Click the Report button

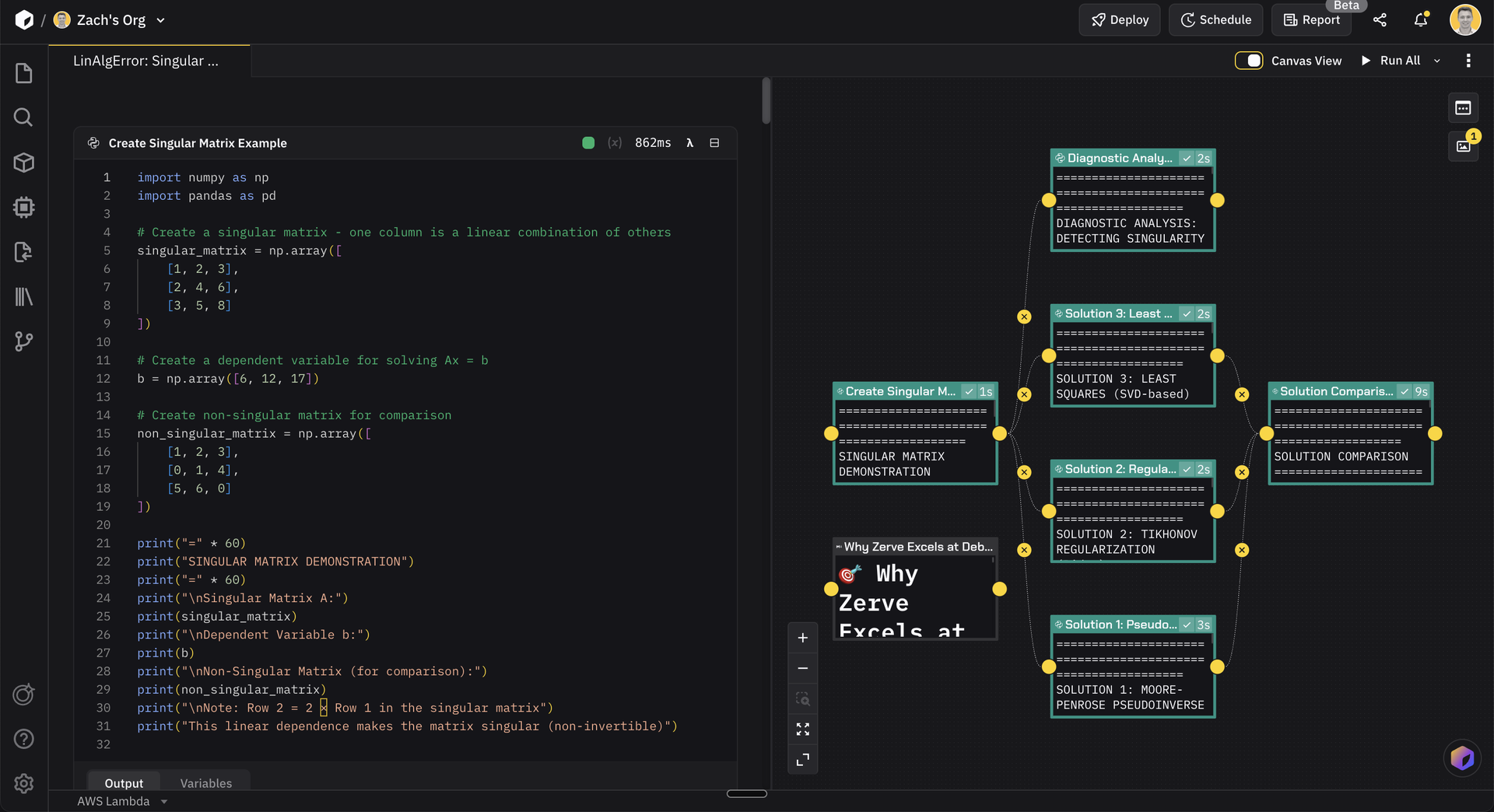pos(1311,20)
